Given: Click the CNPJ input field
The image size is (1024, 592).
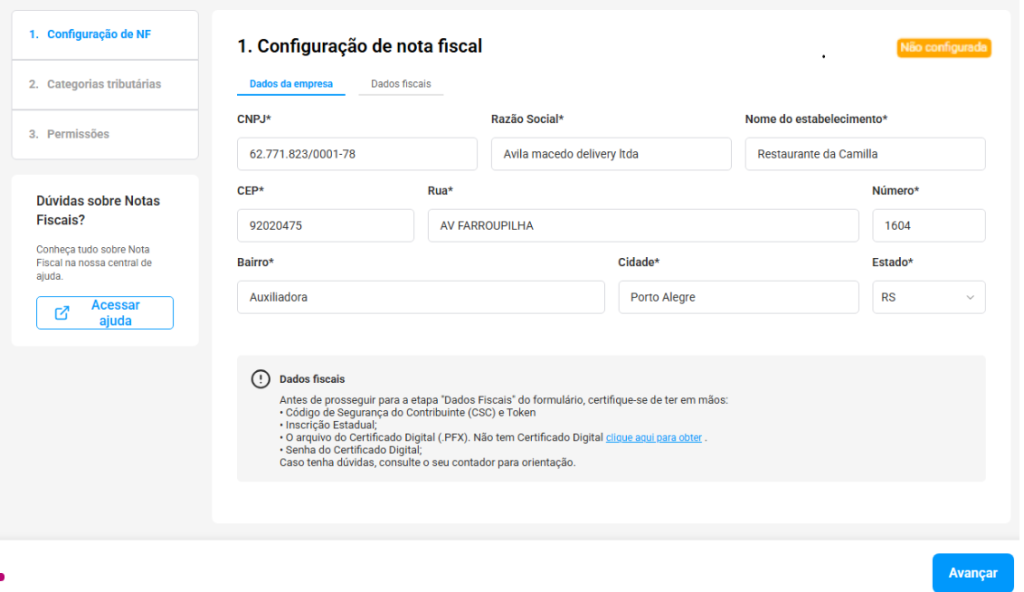Looking at the screenshot, I should (357, 154).
